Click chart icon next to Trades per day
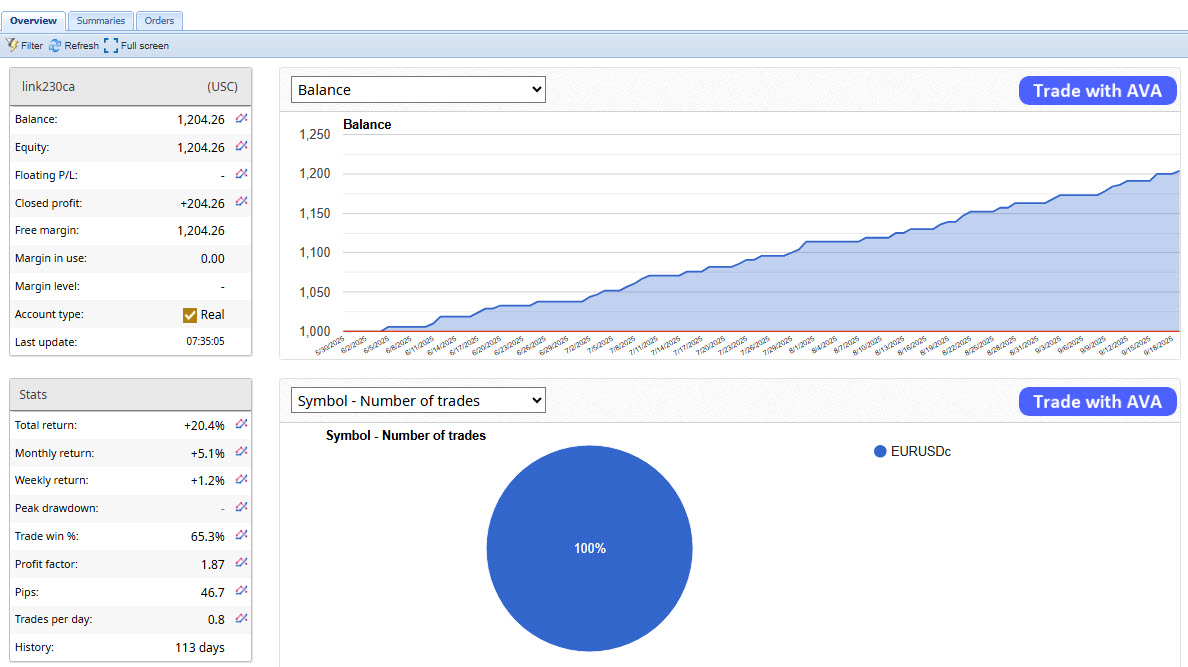This screenshot has height=667, width=1188. tap(241, 619)
